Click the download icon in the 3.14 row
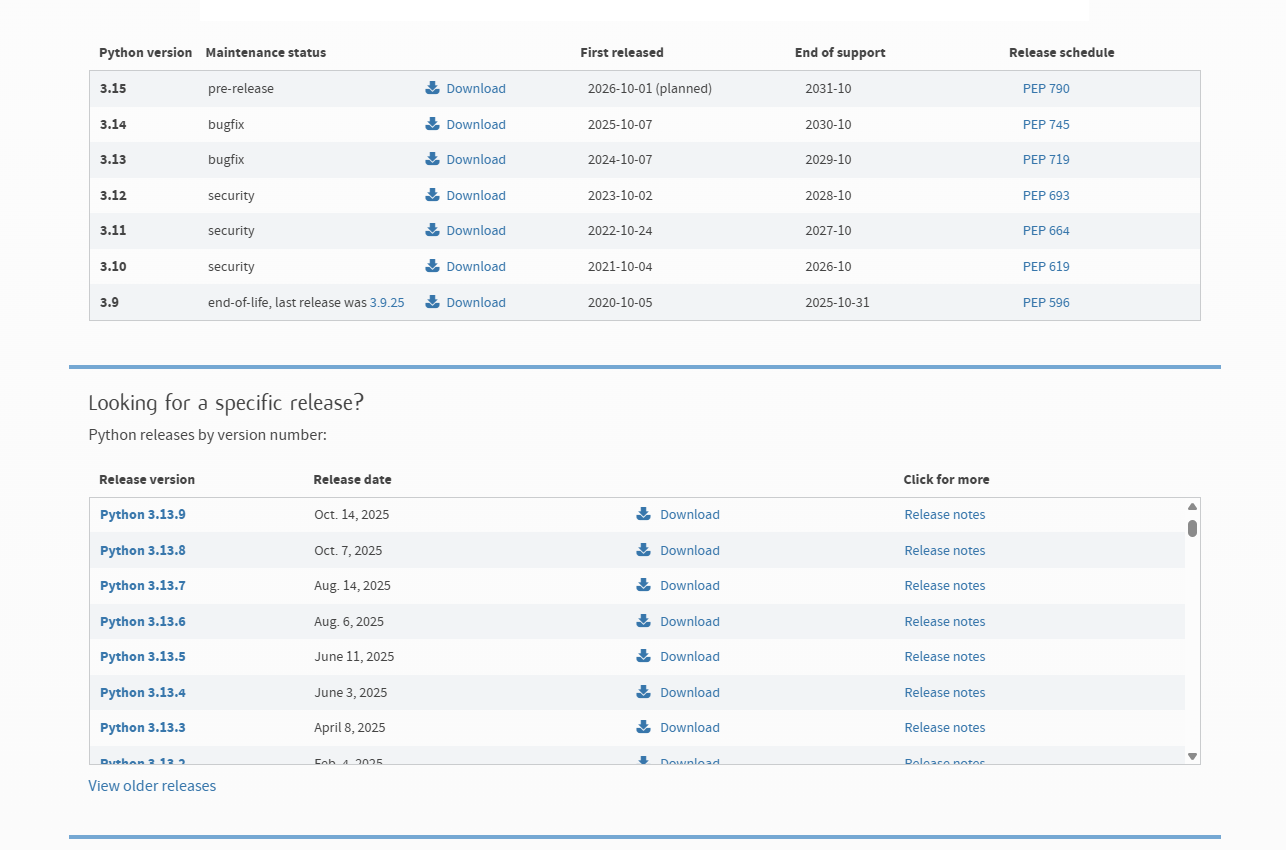This screenshot has height=850, width=1286. click(x=432, y=124)
